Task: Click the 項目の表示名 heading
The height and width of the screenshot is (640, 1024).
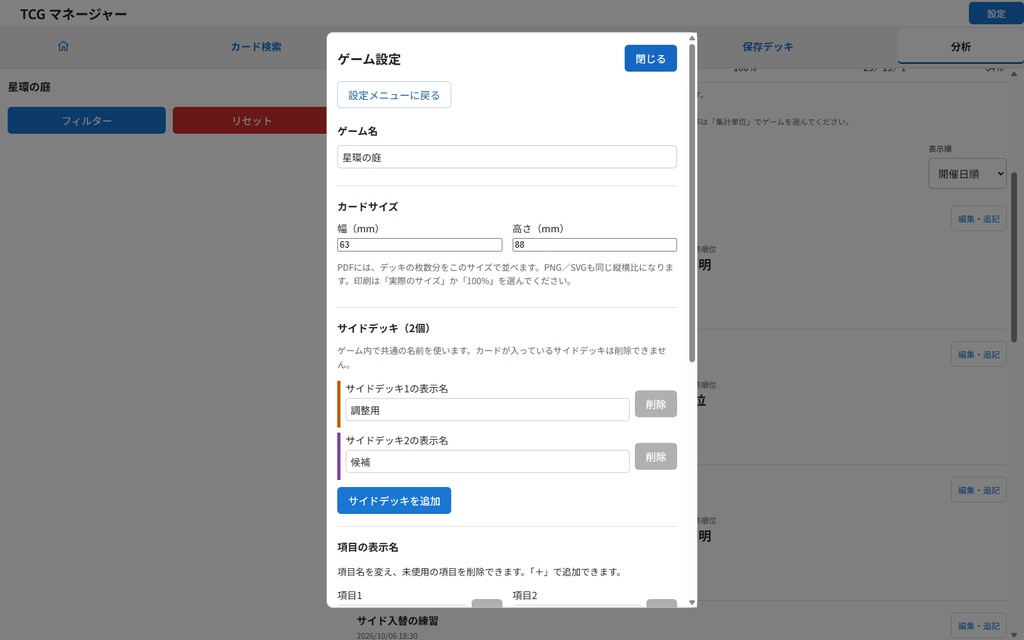Action: [368, 547]
